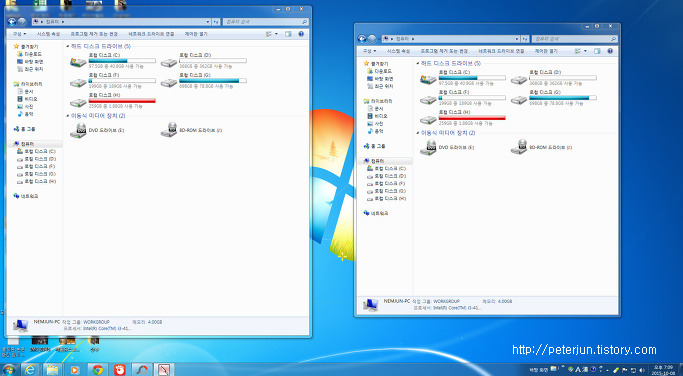Go back in left Explorer window
This screenshot has width=683, height=376.
click(12, 21)
